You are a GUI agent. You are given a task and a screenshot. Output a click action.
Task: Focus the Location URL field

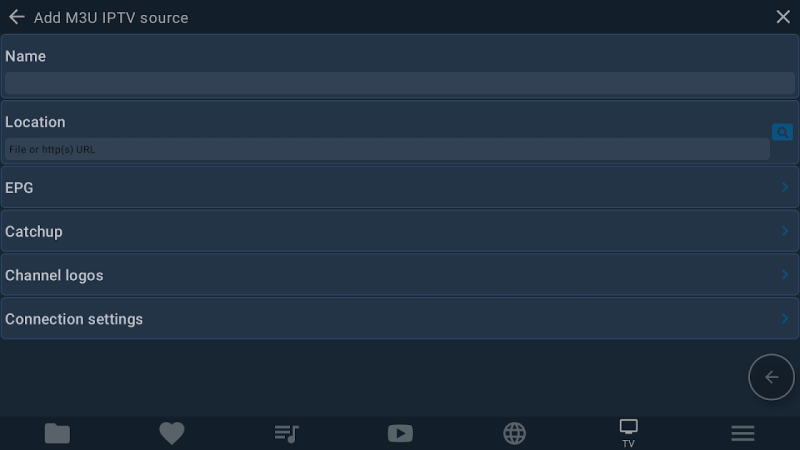pos(387,149)
